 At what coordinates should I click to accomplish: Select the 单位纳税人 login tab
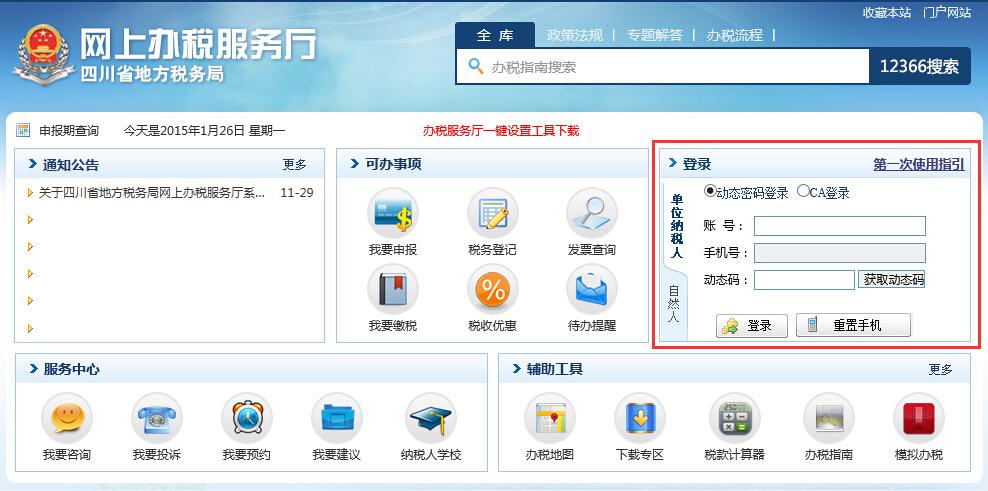[677, 226]
